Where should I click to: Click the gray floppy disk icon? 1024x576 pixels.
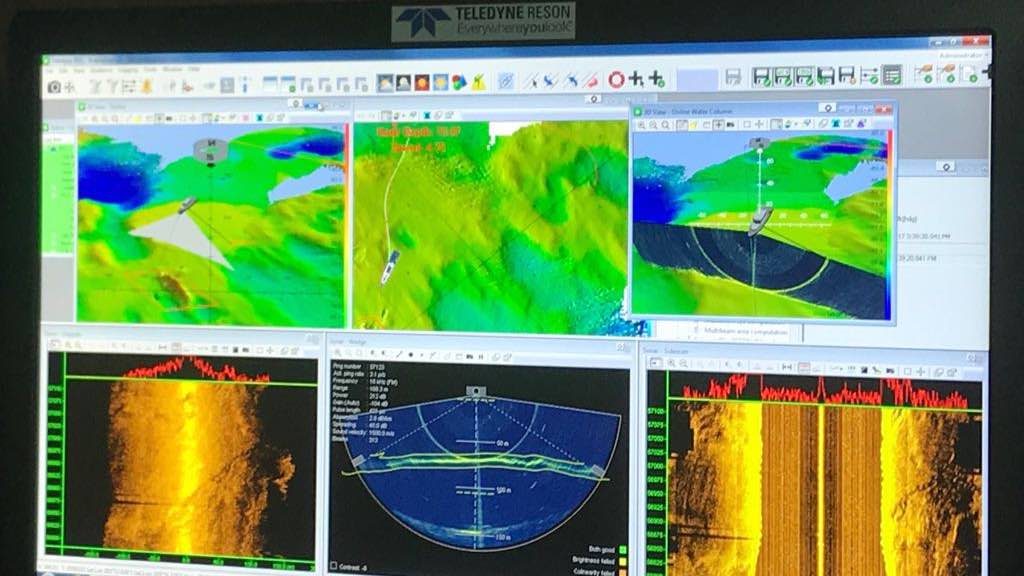(x=733, y=78)
